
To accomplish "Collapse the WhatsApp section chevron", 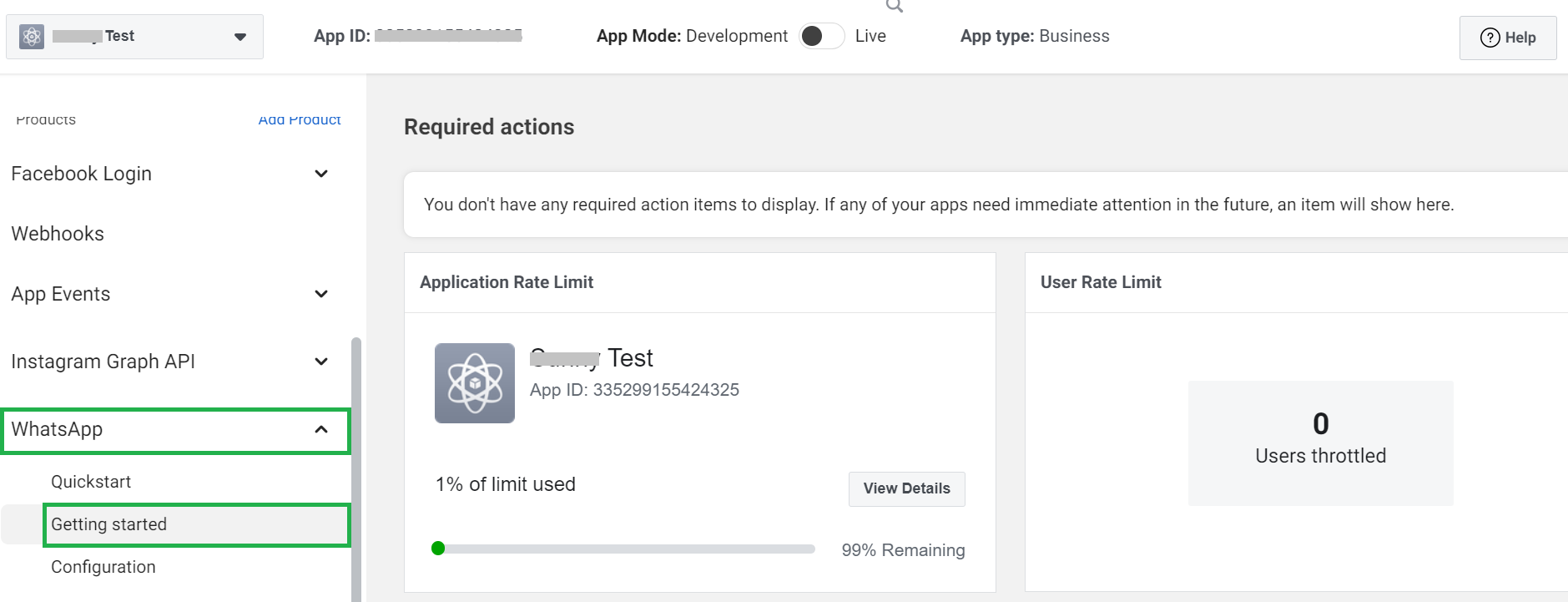I will 321,429.
